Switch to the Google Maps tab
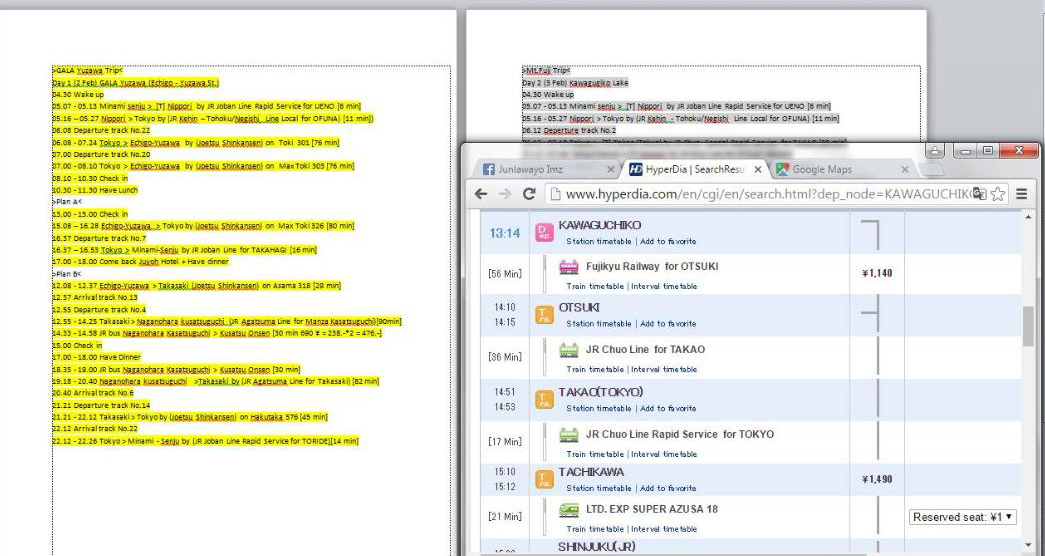Screen dimensions: 1045x556 [842, 169]
